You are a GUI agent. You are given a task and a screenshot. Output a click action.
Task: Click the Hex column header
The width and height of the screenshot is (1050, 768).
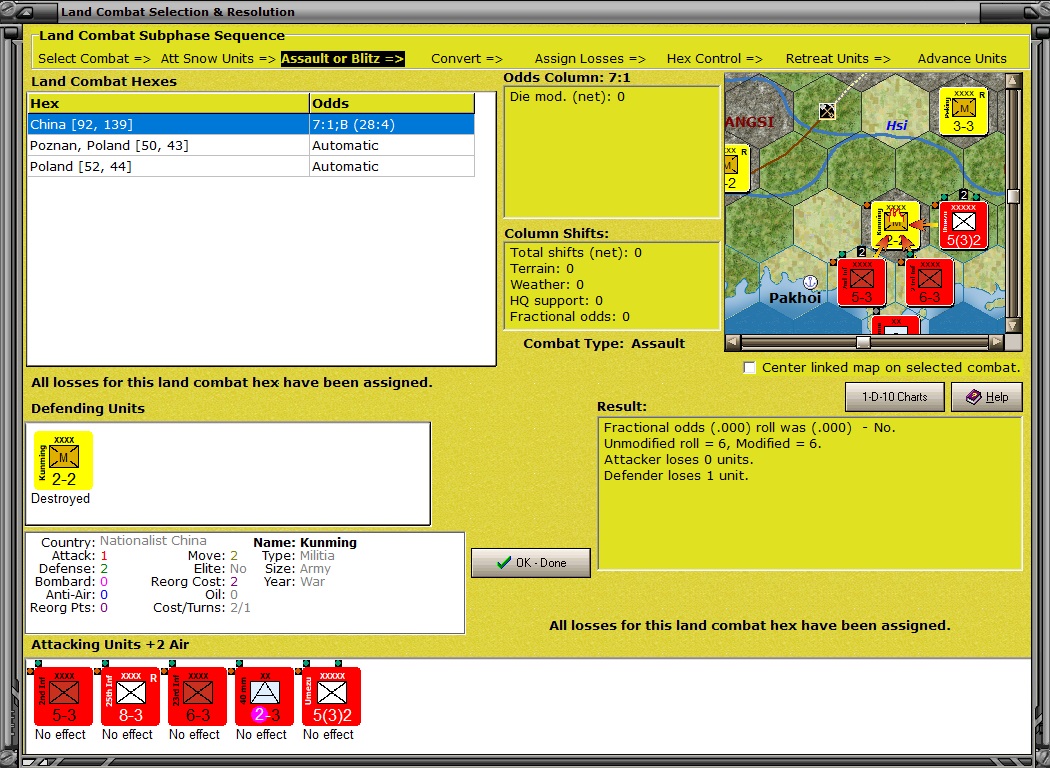pyautogui.click(x=168, y=103)
